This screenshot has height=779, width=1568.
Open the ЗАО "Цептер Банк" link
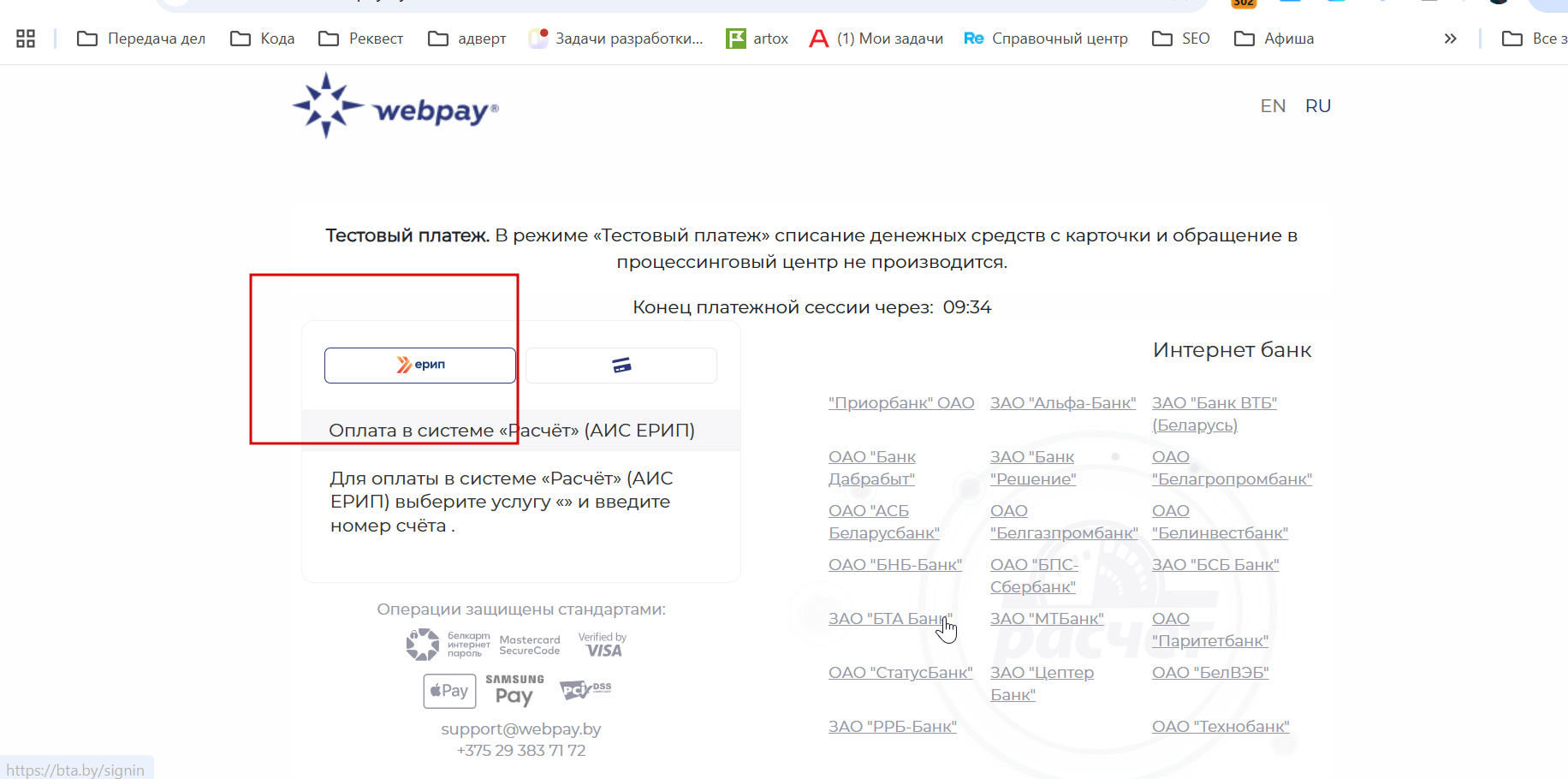(x=1042, y=684)
